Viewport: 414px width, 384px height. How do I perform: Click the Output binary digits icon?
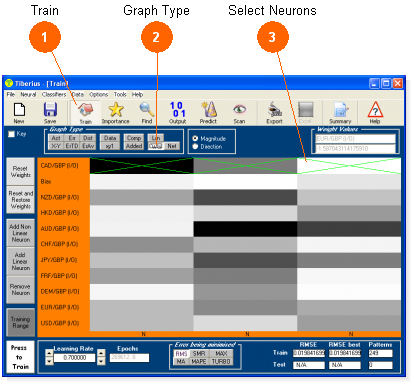click(178, 109)
